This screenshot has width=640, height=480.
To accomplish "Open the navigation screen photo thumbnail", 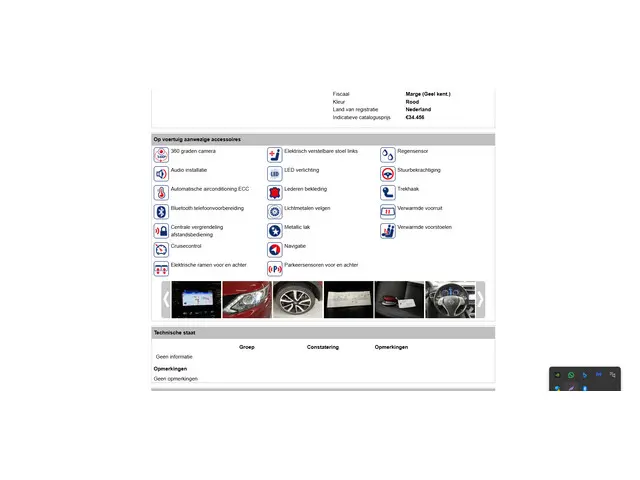I will pyautogui.click(x=196, y=299).
